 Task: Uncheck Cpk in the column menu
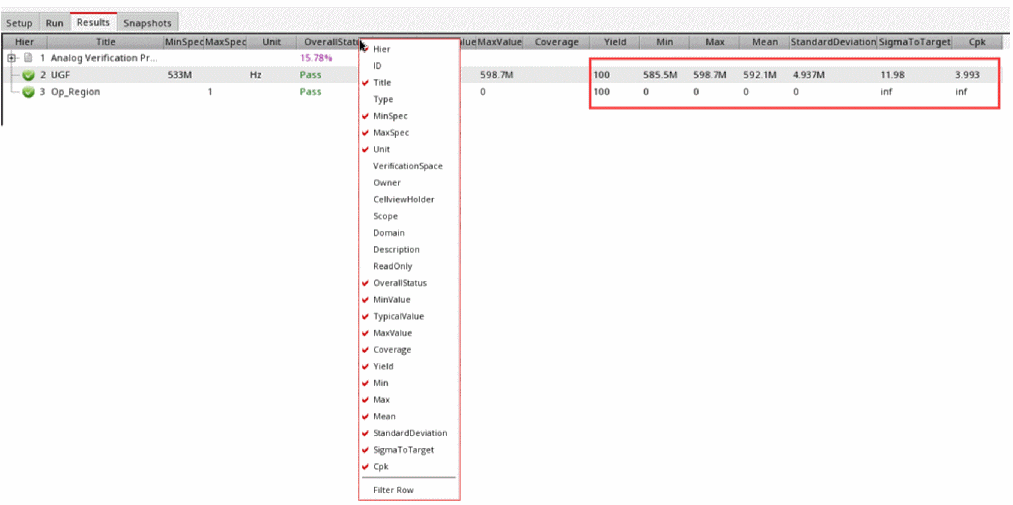click(x=409, y=466)
